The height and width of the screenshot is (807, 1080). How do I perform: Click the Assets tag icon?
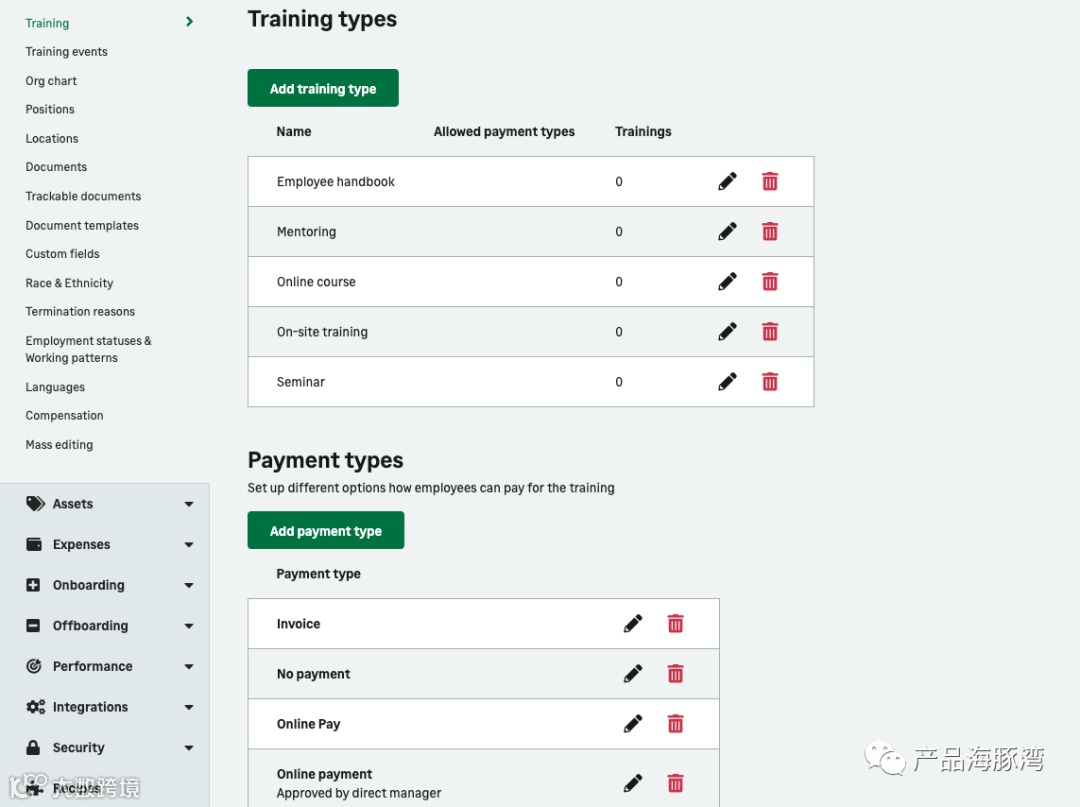coord(35,504)
